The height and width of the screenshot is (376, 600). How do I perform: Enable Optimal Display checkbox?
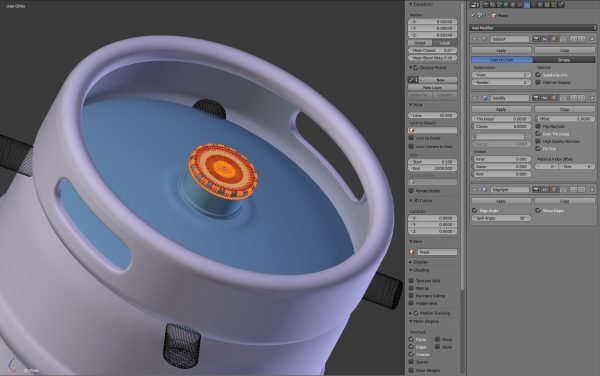pyautogui.click(x=538, y=82)
